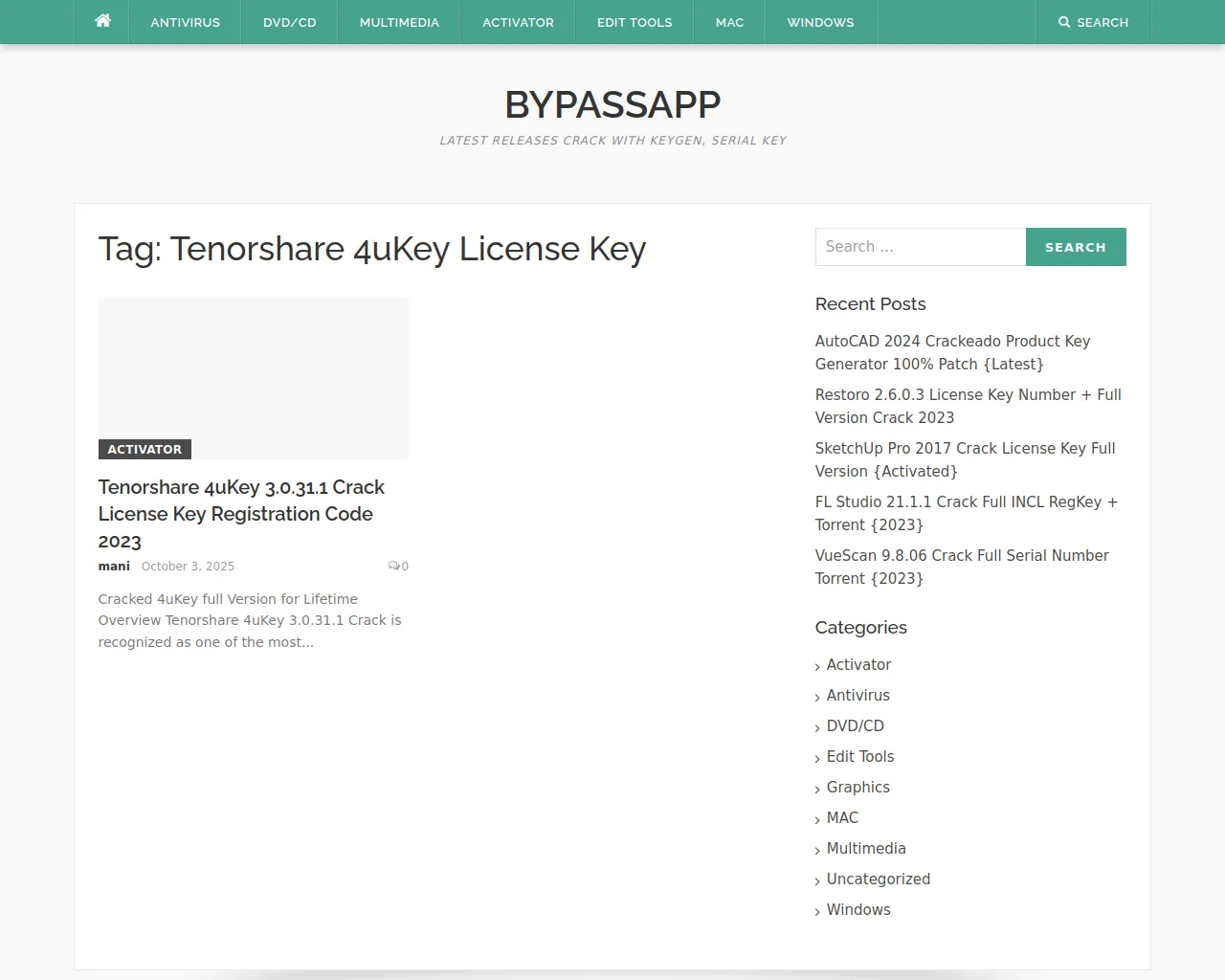
Task: Click the BYPASSAPP site title
Action: (612, 104)
